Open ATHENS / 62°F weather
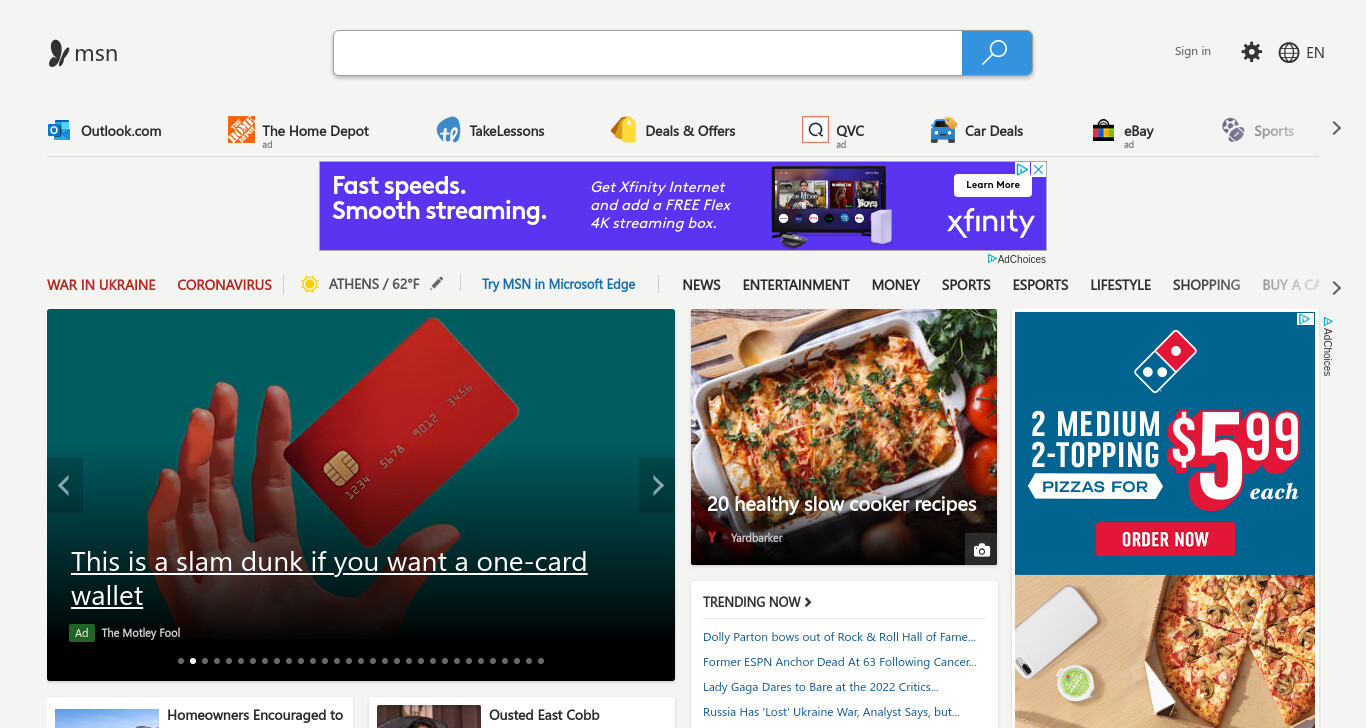This screenshot has height=728, width=1366. point(374,284)
